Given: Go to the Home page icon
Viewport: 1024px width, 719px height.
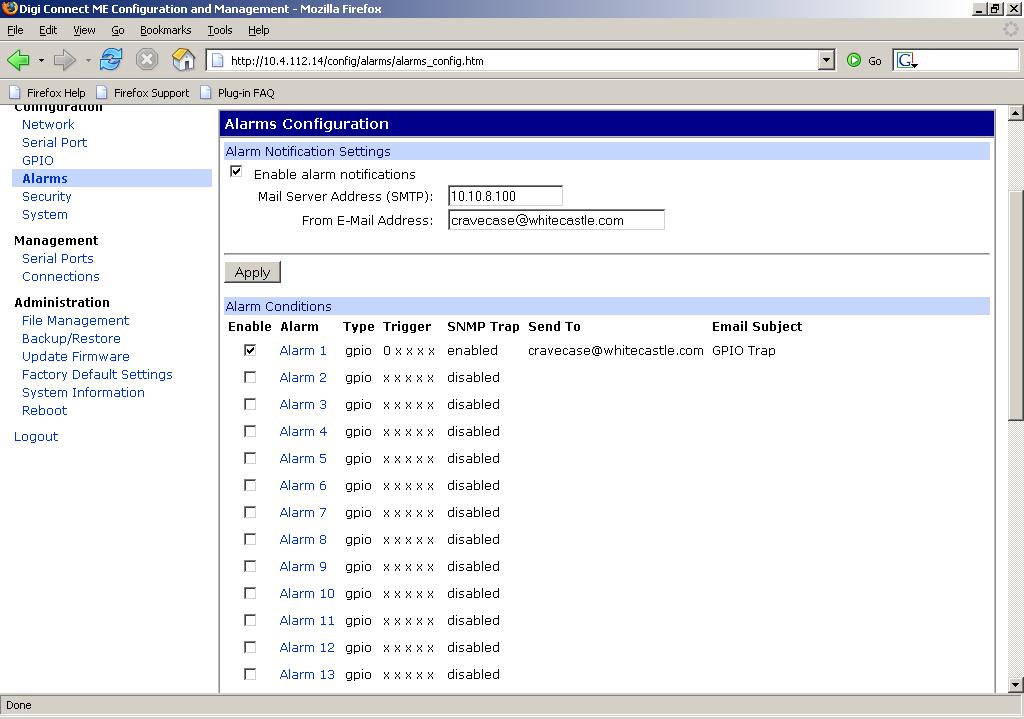Looking at the screenshot, I should (183, 60).
